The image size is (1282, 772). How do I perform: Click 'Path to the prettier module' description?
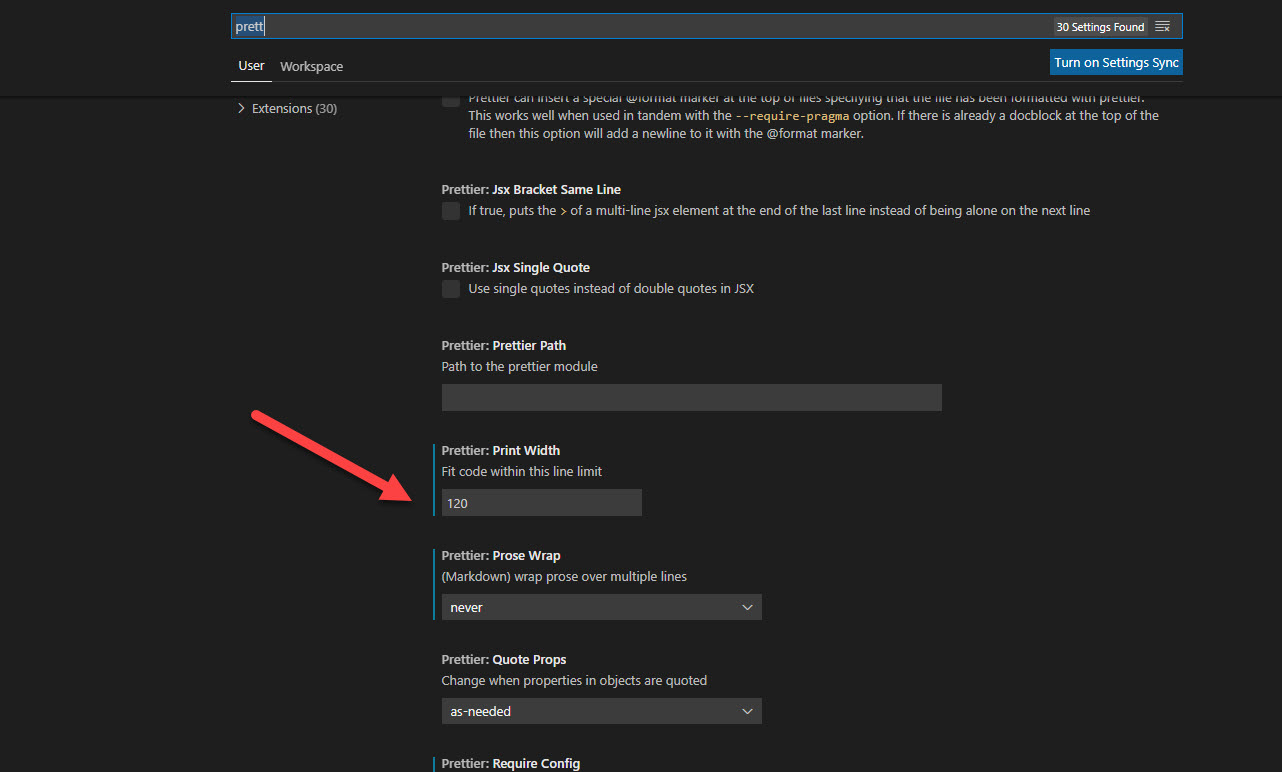[x=520, y=366]
